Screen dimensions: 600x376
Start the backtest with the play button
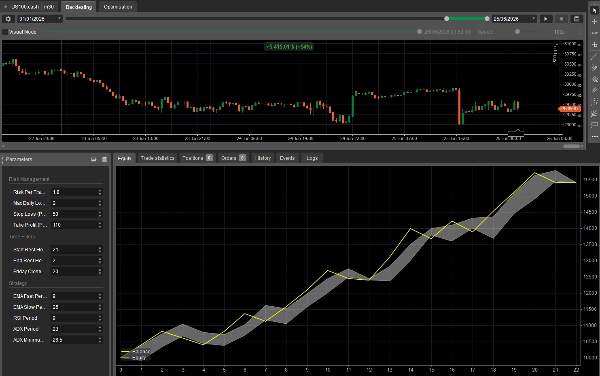pyautogui.click(x=546, y=19)
